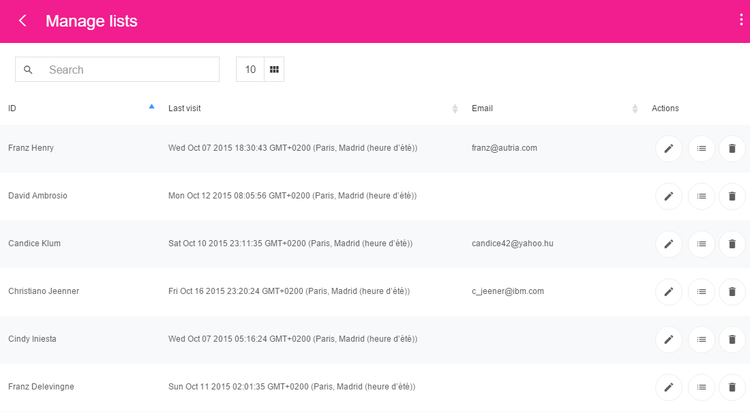
Task: Click the Email column header
Action: tap(482, 108)
